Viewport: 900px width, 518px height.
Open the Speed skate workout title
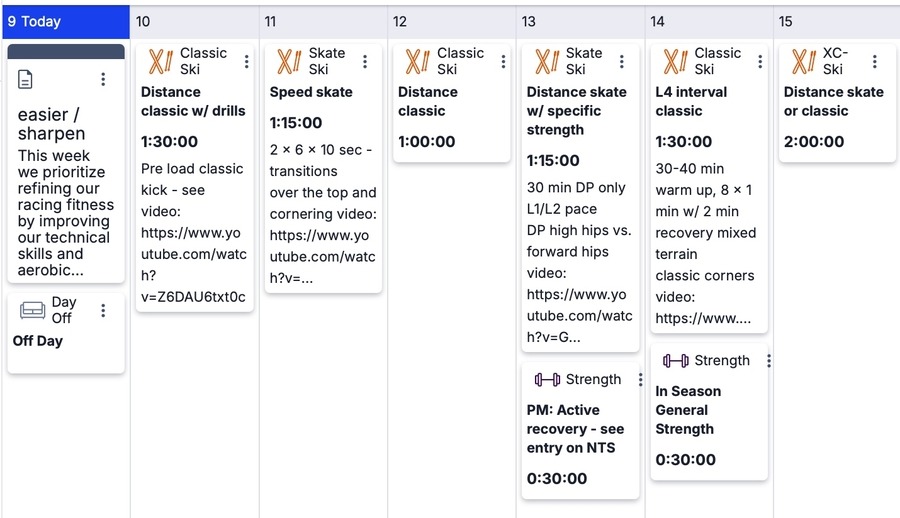coord(311,92)
